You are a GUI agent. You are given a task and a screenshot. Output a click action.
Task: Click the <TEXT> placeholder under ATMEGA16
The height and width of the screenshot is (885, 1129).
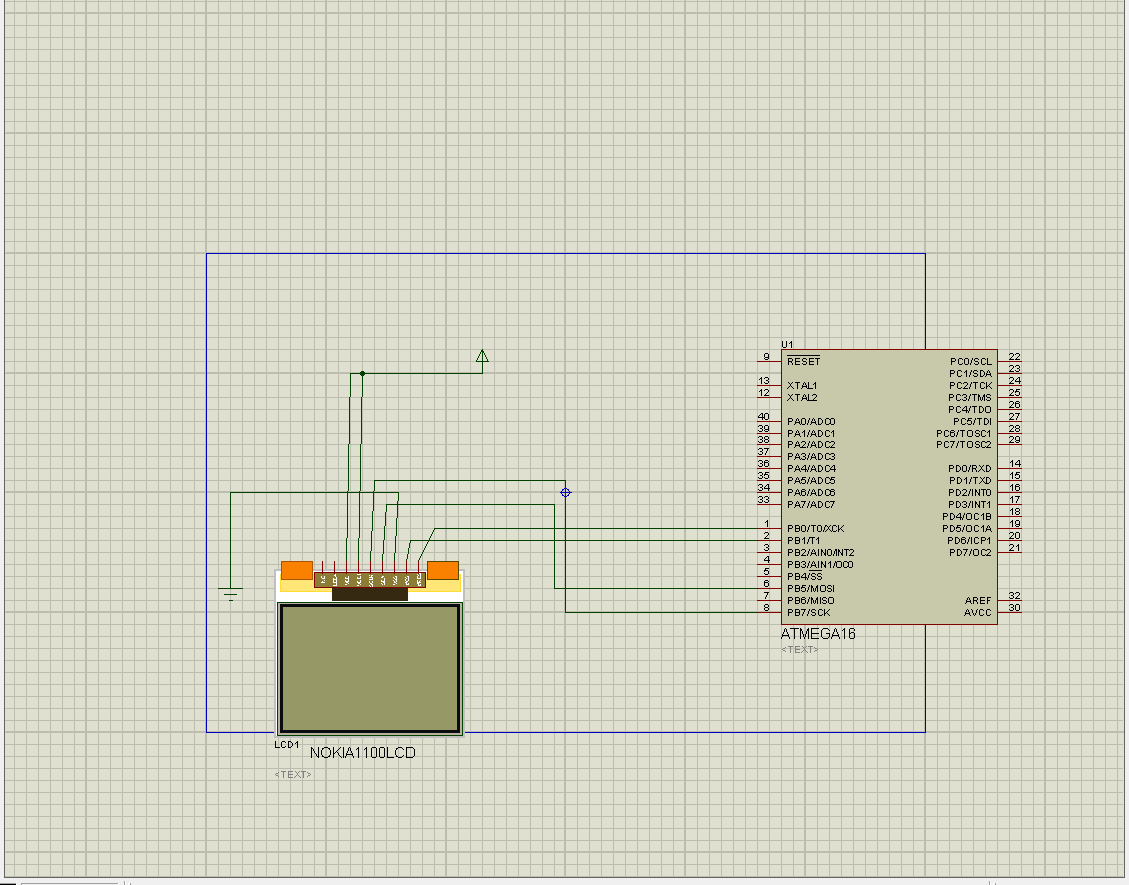coord(799,650)
